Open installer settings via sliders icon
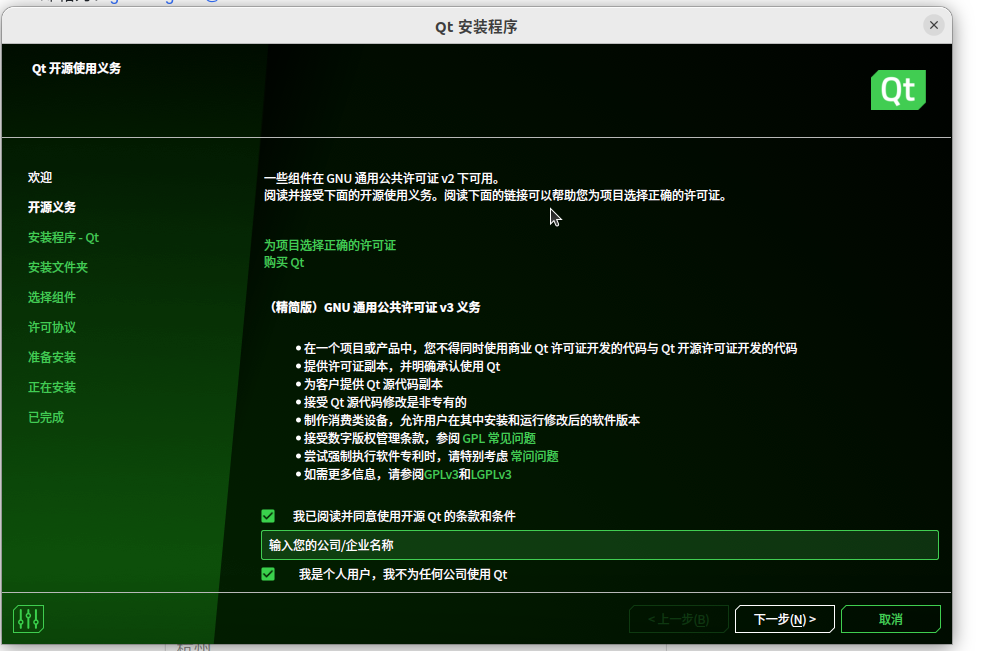The height and width of the screenshot is (651, 985). pos(28,618)
